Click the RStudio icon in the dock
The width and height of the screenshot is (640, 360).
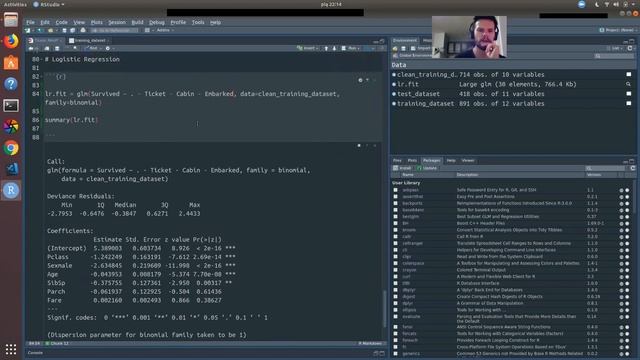(11, 190)
